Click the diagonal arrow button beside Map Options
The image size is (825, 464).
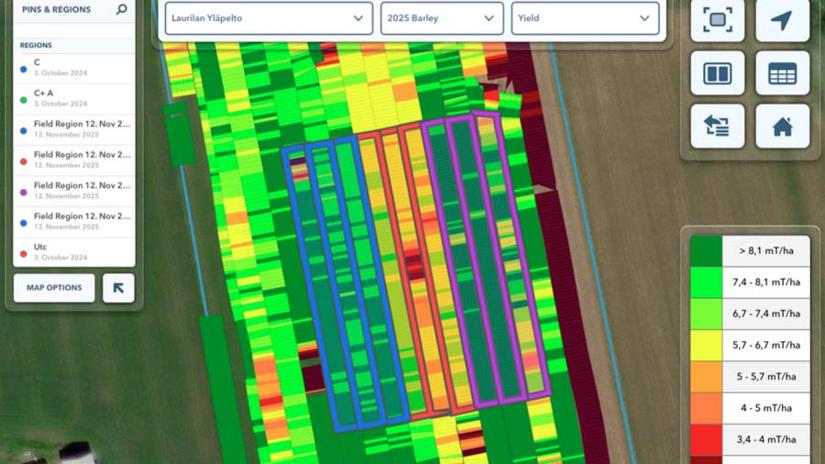click(118, 288)
